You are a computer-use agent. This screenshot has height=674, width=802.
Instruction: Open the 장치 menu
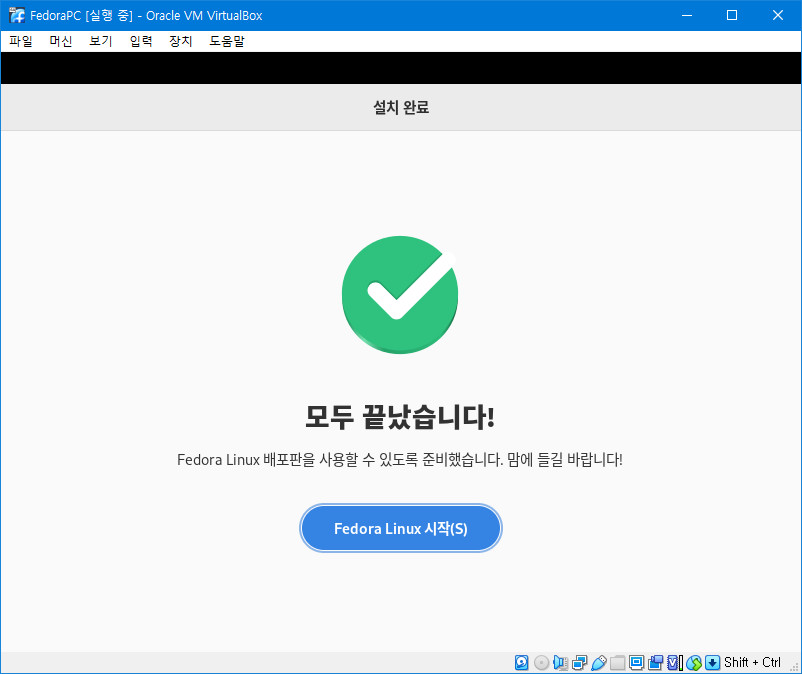point(181,41)
